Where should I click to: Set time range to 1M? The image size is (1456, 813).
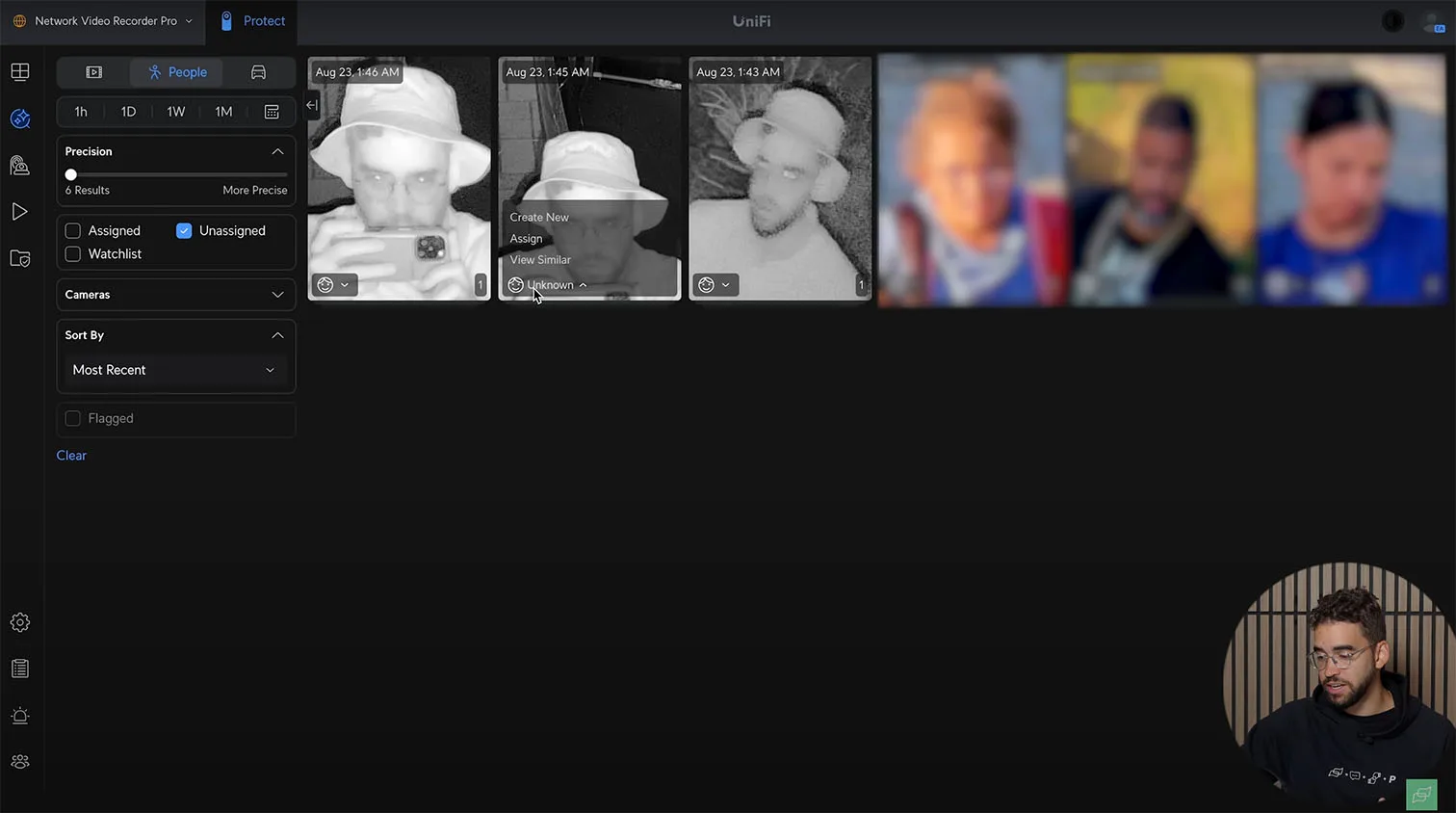pyautogui.click(x=223, y=112)
